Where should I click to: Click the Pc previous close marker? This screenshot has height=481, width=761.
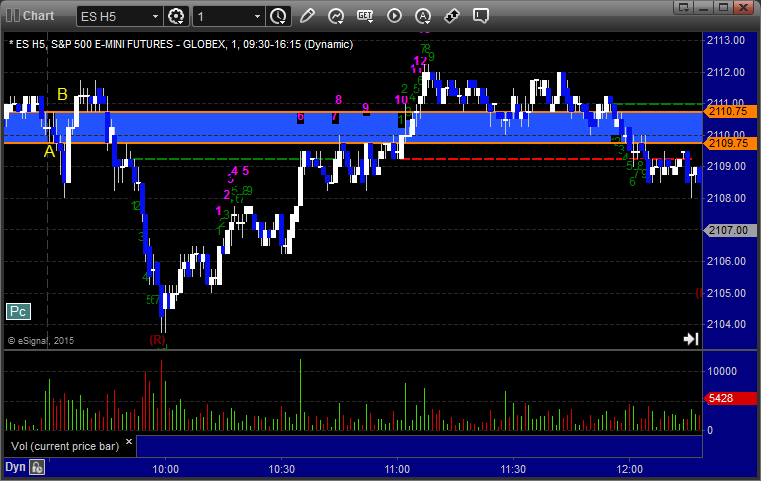(x=18, y=311)
